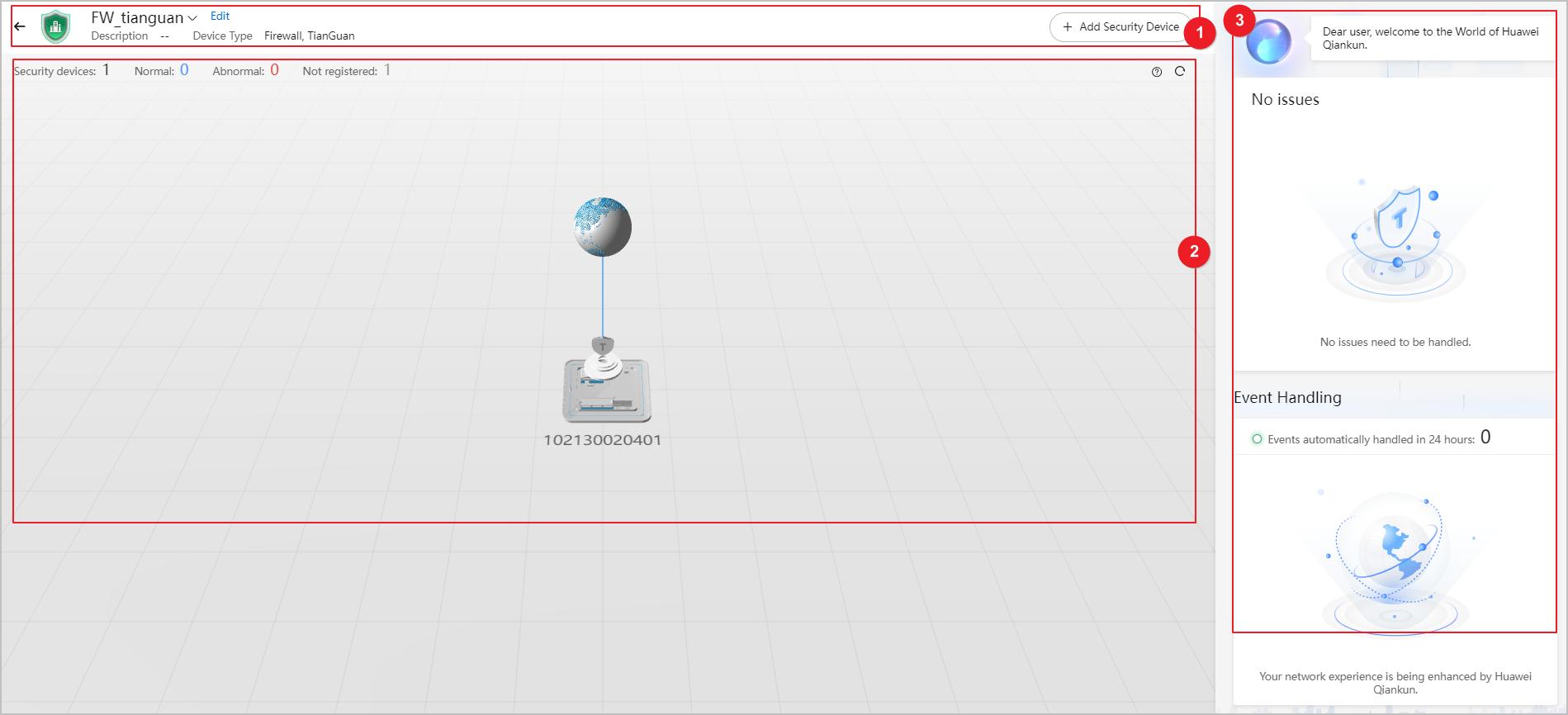Click the Security devices count 1

(x=106, y=70)
